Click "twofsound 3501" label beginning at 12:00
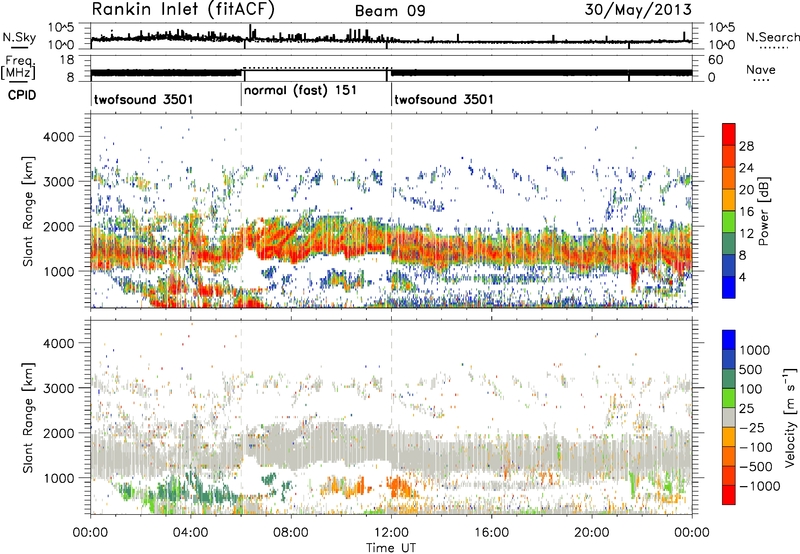Screen dimensions: 800x554 coord(444,99)
